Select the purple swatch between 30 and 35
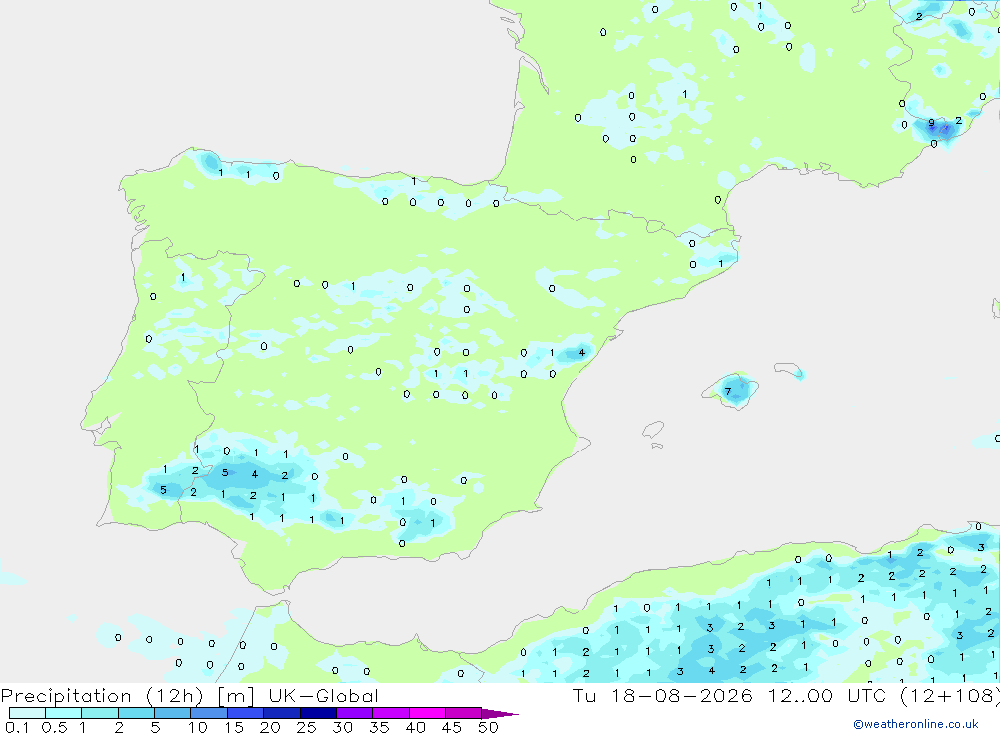Viewport: 1000px width, 733px height. click(354, 713)
